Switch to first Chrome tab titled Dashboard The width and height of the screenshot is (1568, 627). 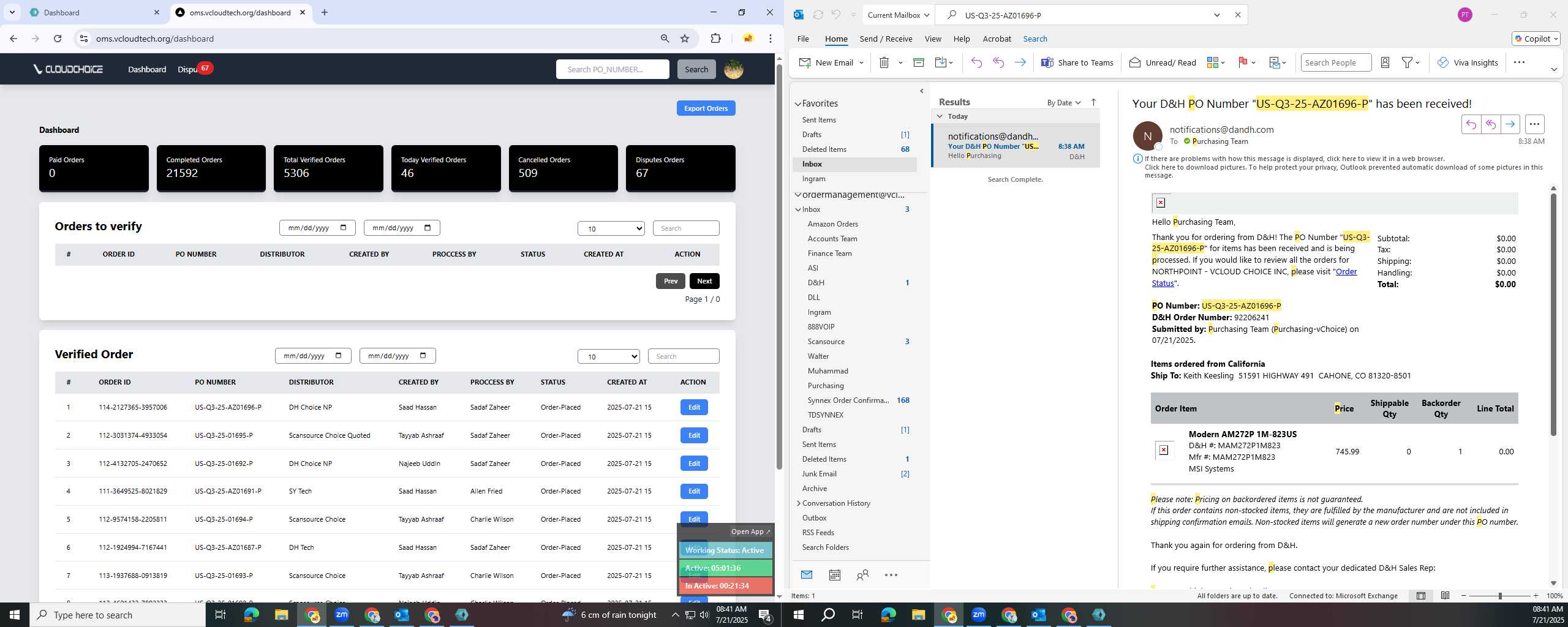[95, 12]
